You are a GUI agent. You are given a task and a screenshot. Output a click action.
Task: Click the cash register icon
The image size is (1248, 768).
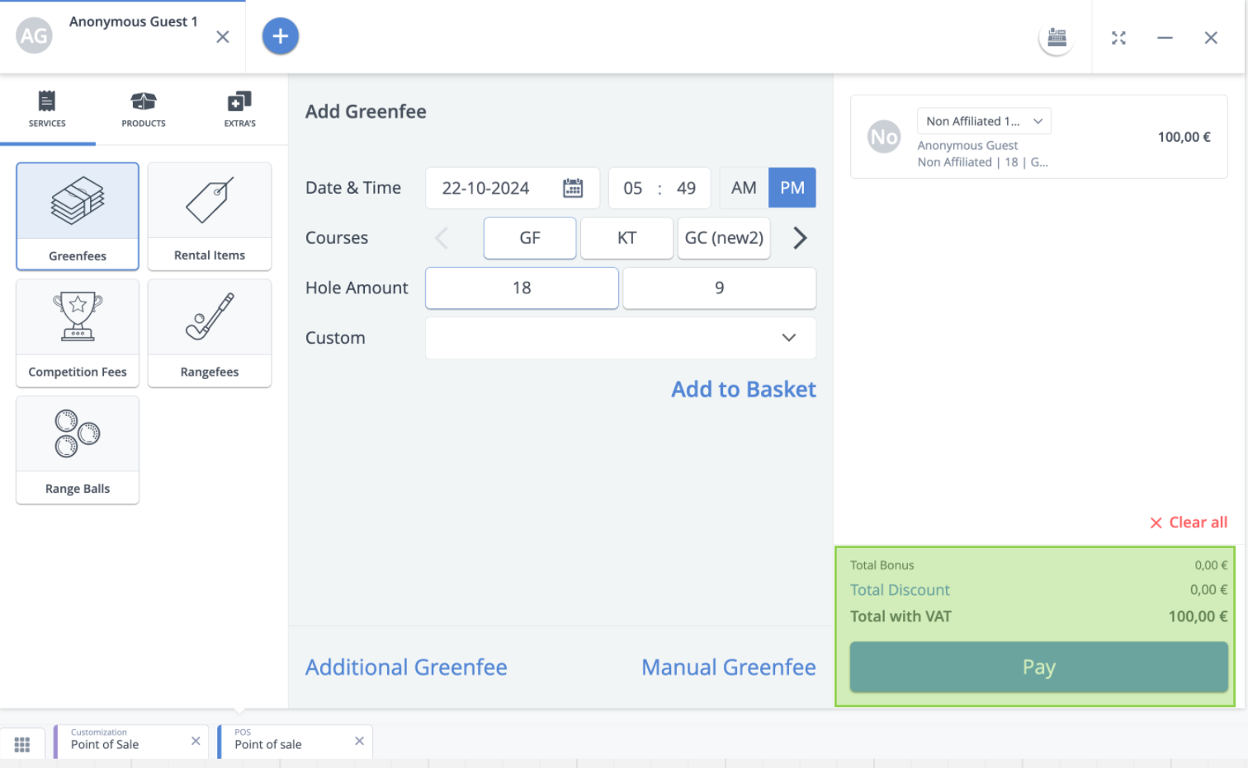click(1056, 38)
